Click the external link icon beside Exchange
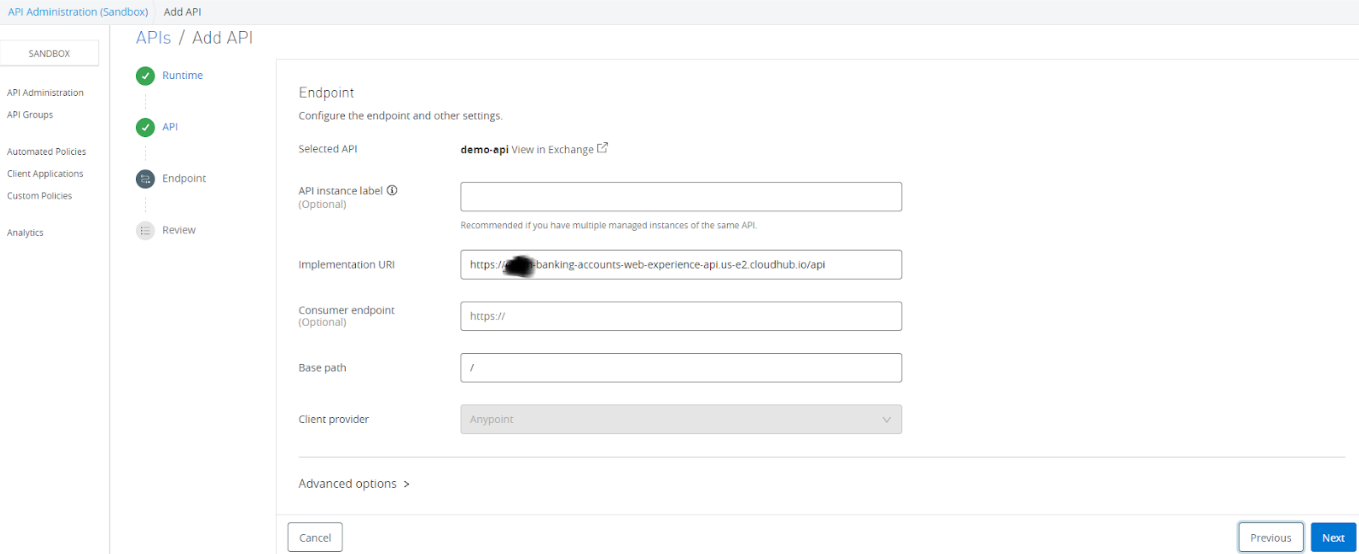1359x554 pixels. point(602,148)
